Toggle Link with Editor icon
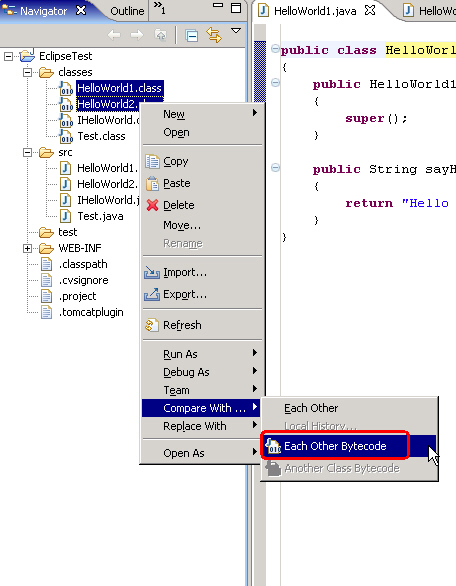Viewport: 456px width, 586px height. point(214,35)
